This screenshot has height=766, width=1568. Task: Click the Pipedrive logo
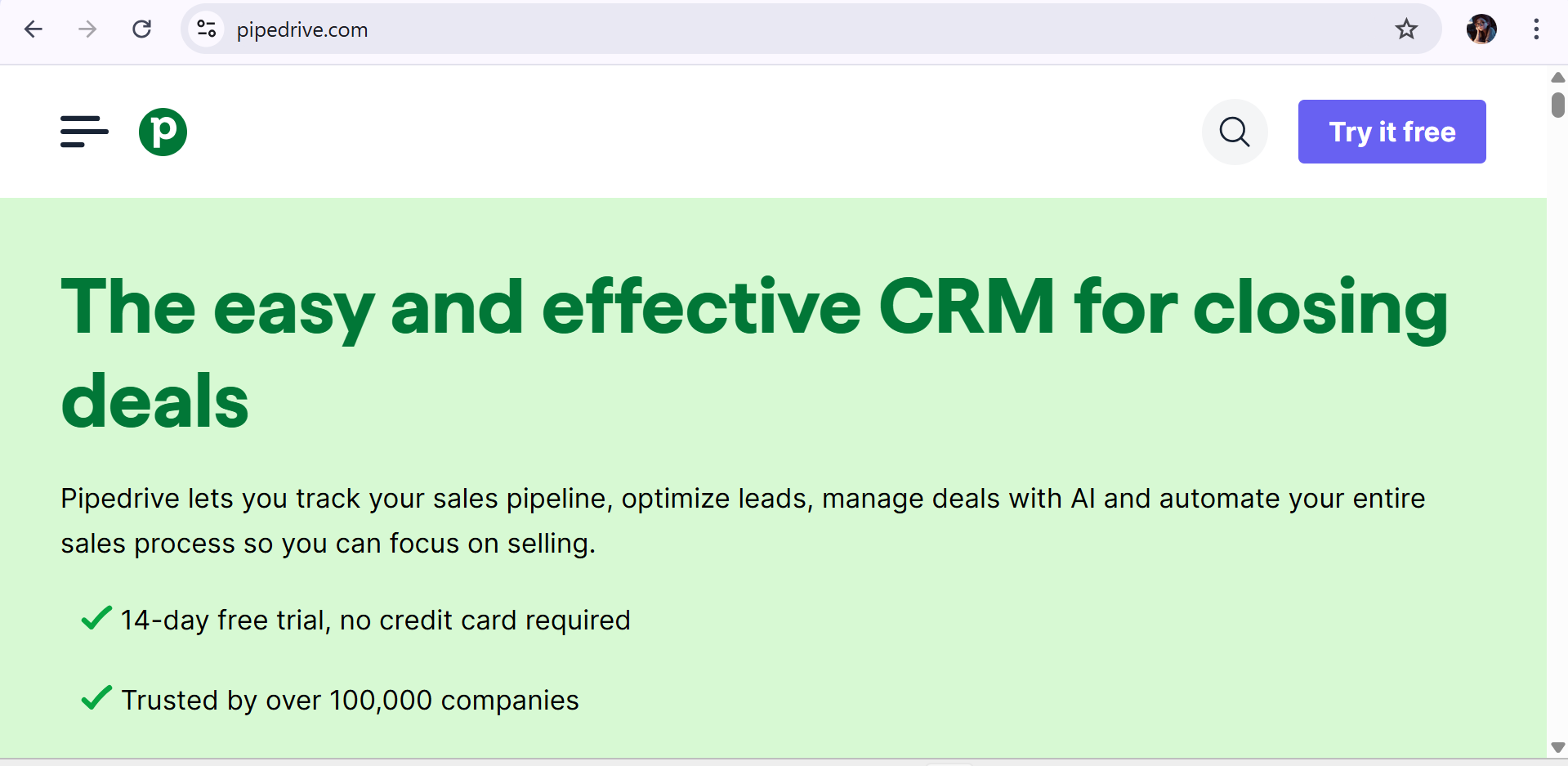click(163, 132)
